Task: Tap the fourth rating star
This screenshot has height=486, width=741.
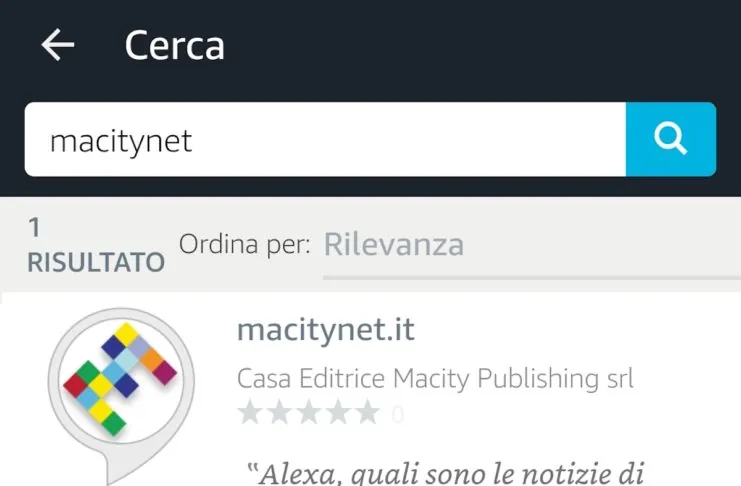Action: (x=338, y=412)
